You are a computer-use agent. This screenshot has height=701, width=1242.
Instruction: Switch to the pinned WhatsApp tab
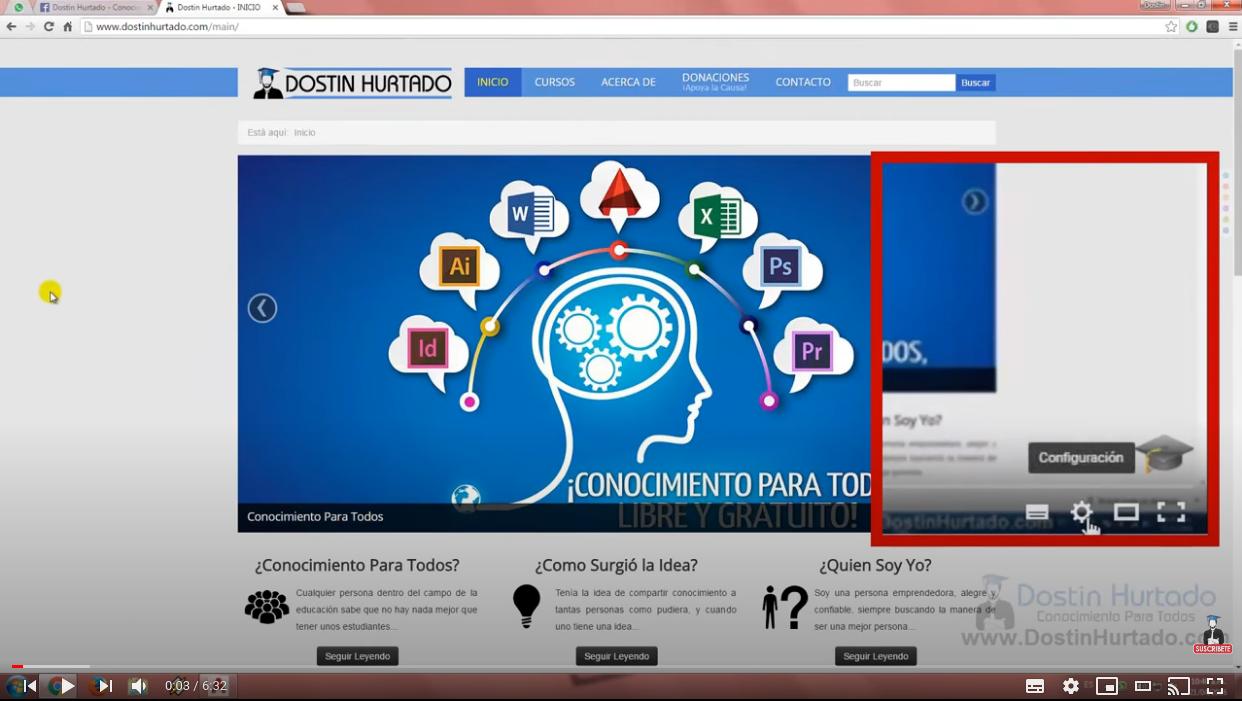tap(18, 8)
